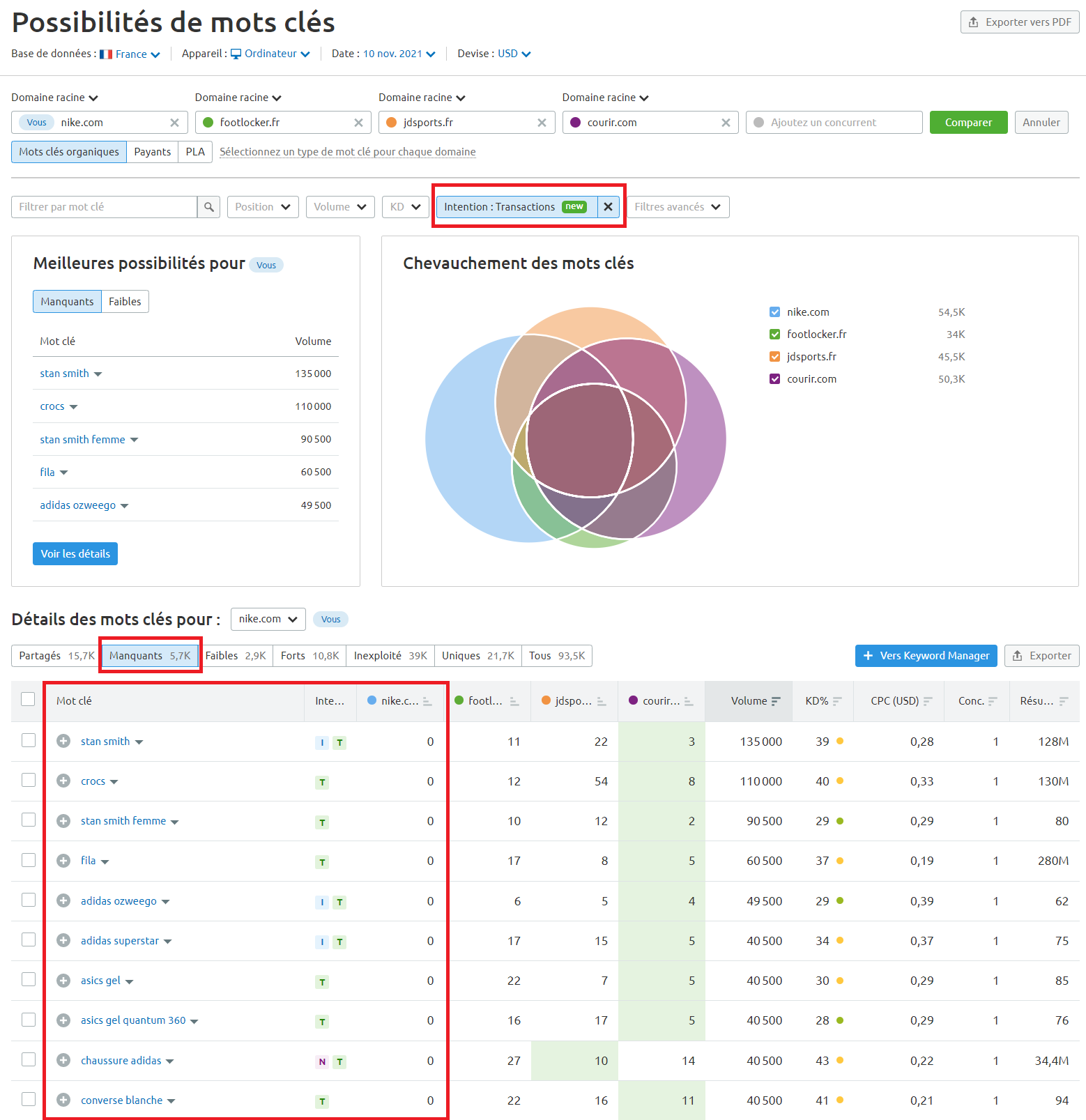Toggle nike.com checkbox in overlap legend
Image resolution: width=1086 pixels, height=1120 pixels.
[x=774, y=312]
